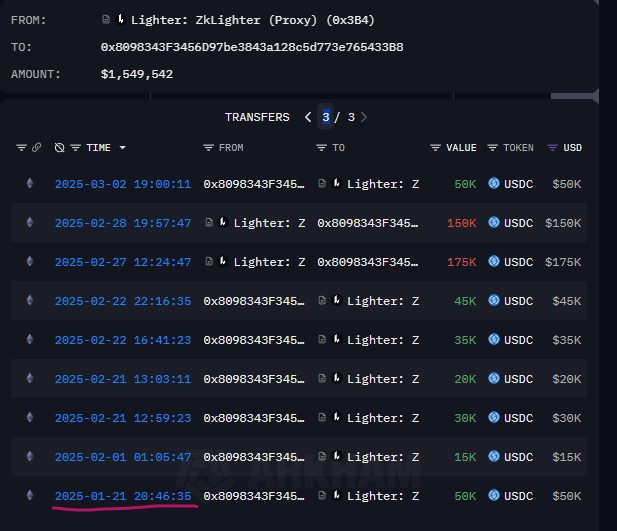Click the $20K USD amount
Viewport: 617px width, 531px height.
[x=567, y=379]
